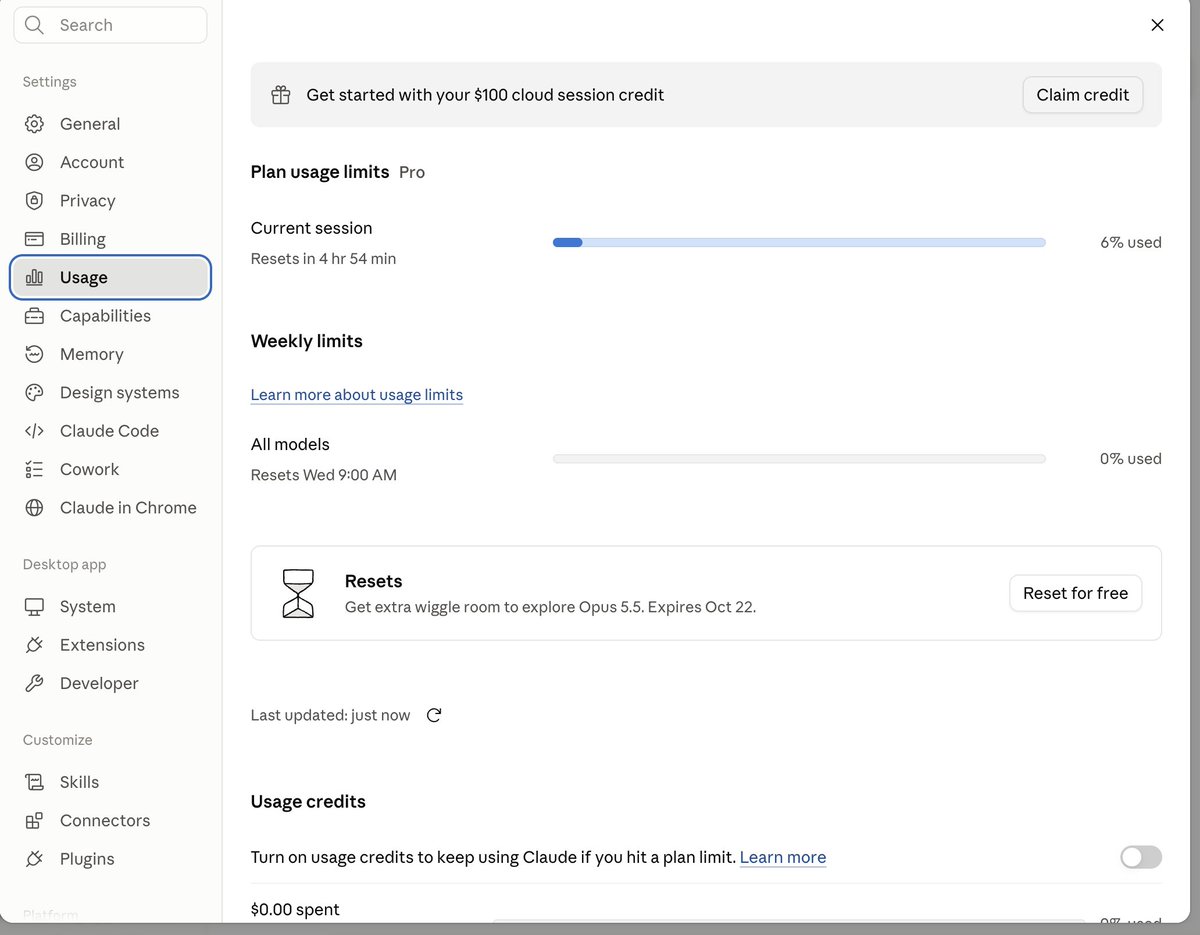Viewport: 1200px width, 935px height.
Task: Click the Privacy shield icon
Action: (x=34, y=201)
